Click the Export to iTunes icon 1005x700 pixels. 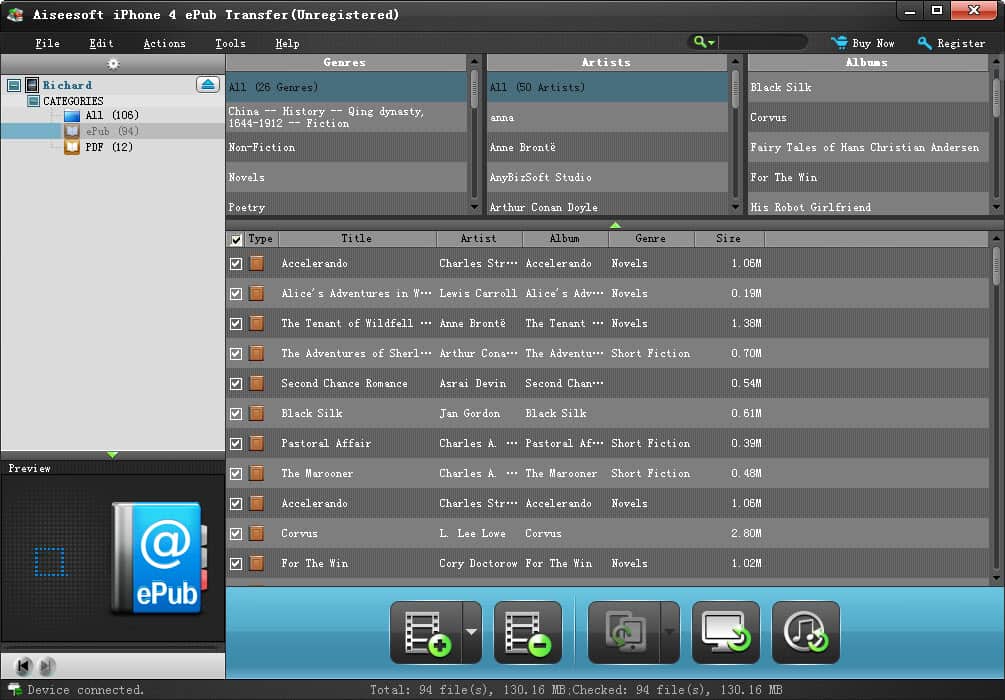tap(805, 631)
